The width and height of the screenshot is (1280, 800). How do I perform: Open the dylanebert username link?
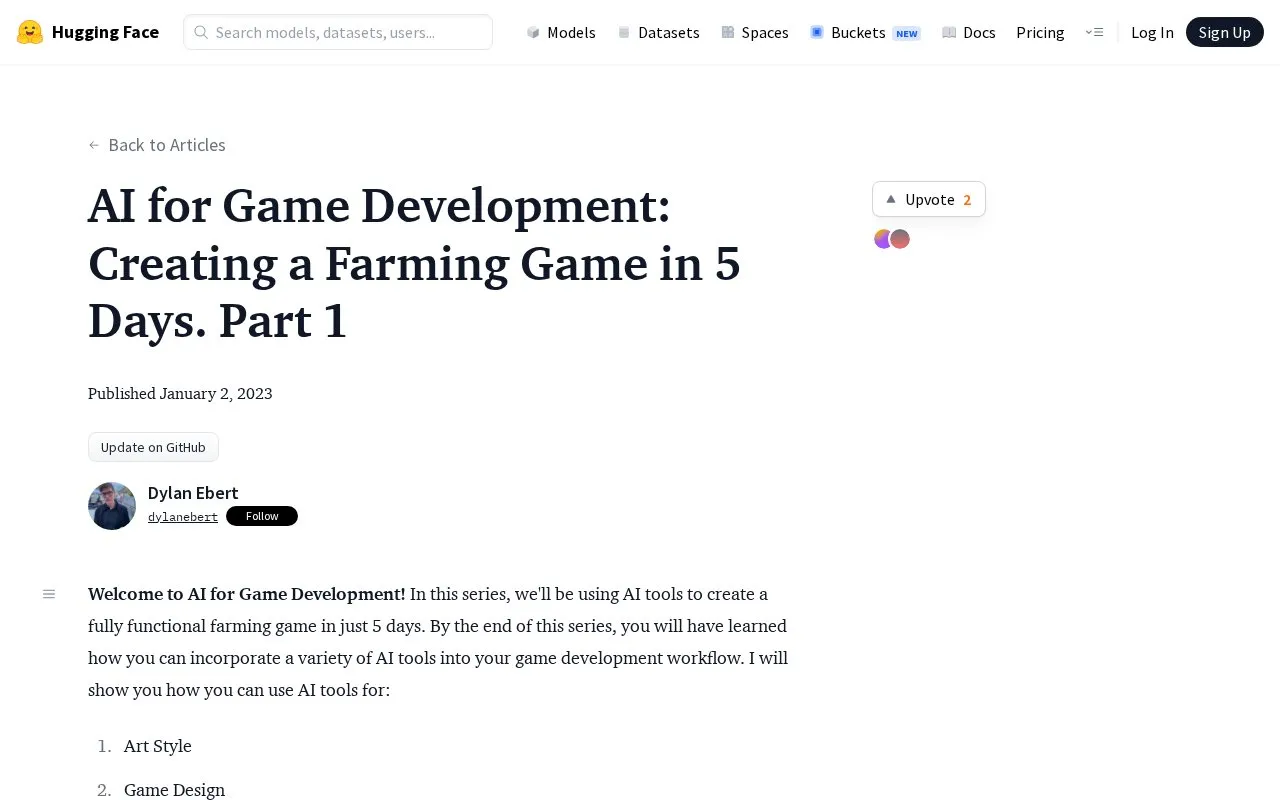(183, 517)
